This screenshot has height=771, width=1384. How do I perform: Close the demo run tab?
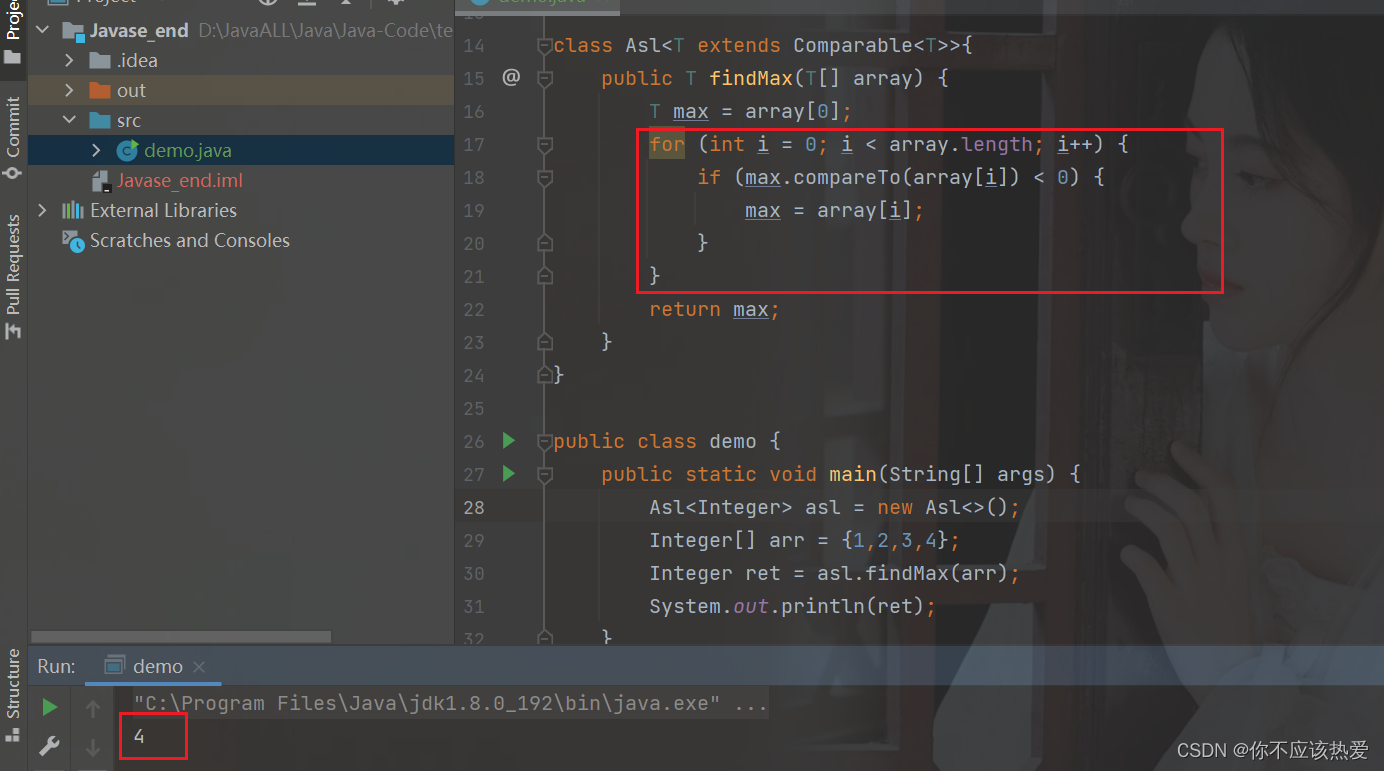tap(198, 665)
